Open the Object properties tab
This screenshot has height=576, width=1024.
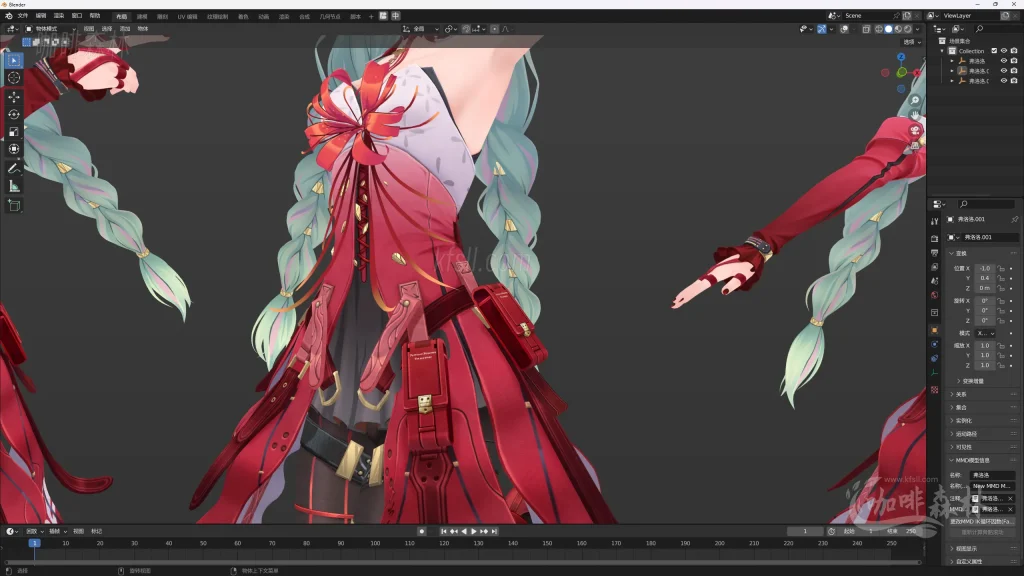pos(935,330)
